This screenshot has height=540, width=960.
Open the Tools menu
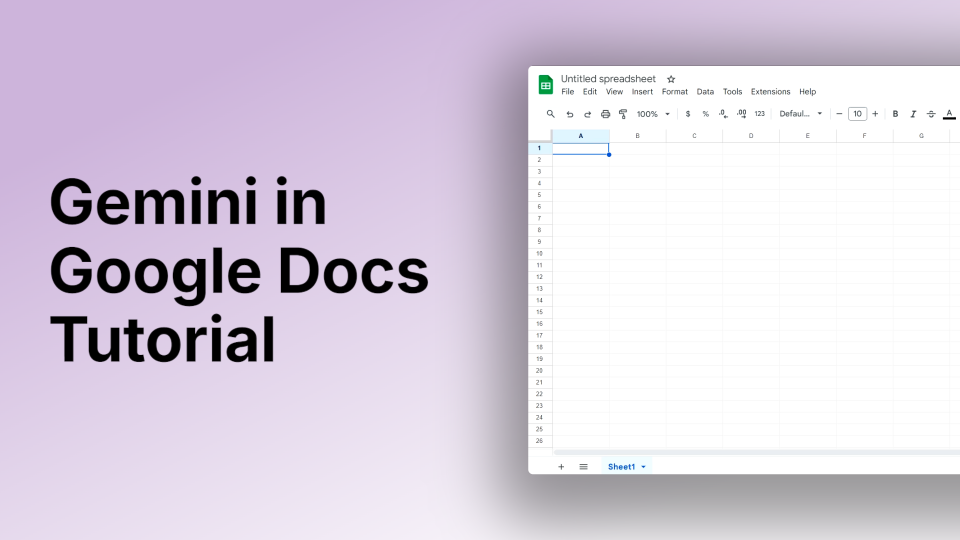pyautogui.click(x=732, y=92)
